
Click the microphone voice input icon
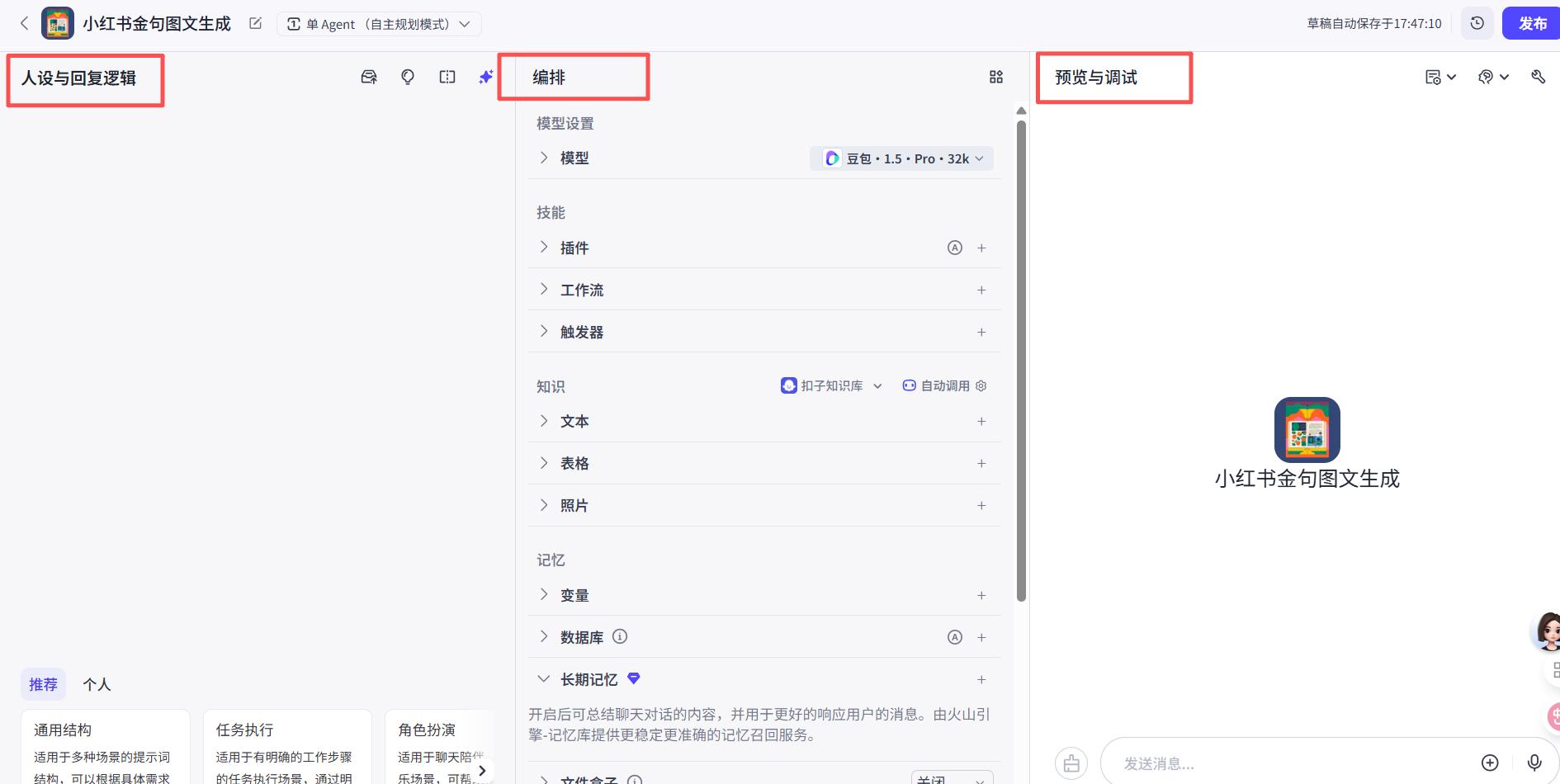[1534, 763]
